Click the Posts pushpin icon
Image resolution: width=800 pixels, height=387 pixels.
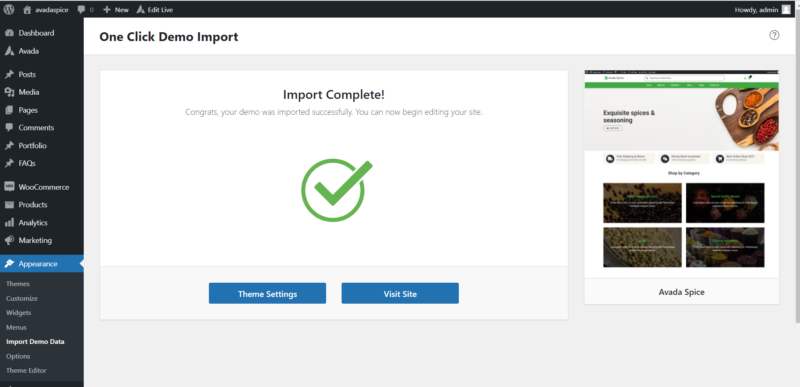coord(9,74)
